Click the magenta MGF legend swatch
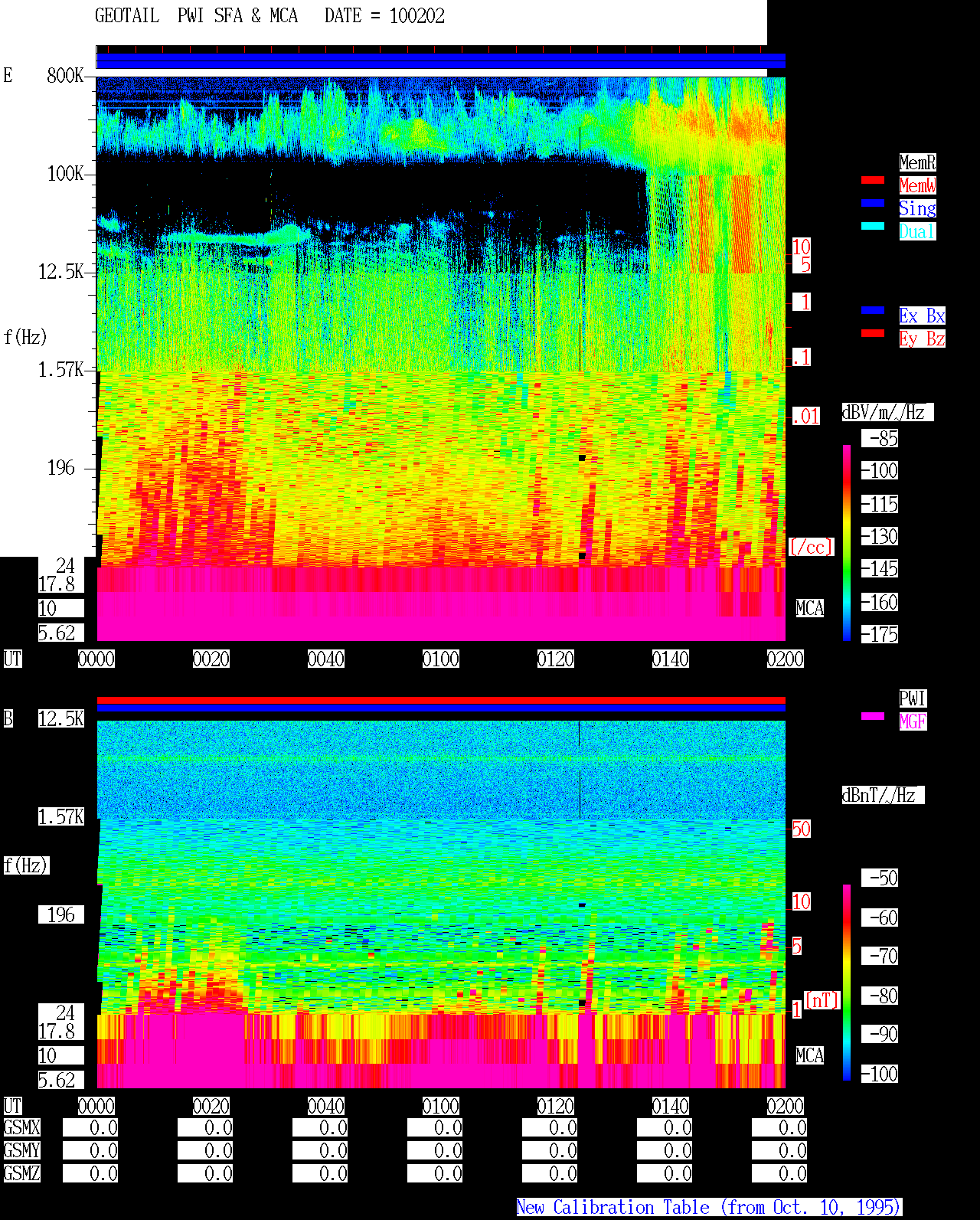 click(873, 716)
